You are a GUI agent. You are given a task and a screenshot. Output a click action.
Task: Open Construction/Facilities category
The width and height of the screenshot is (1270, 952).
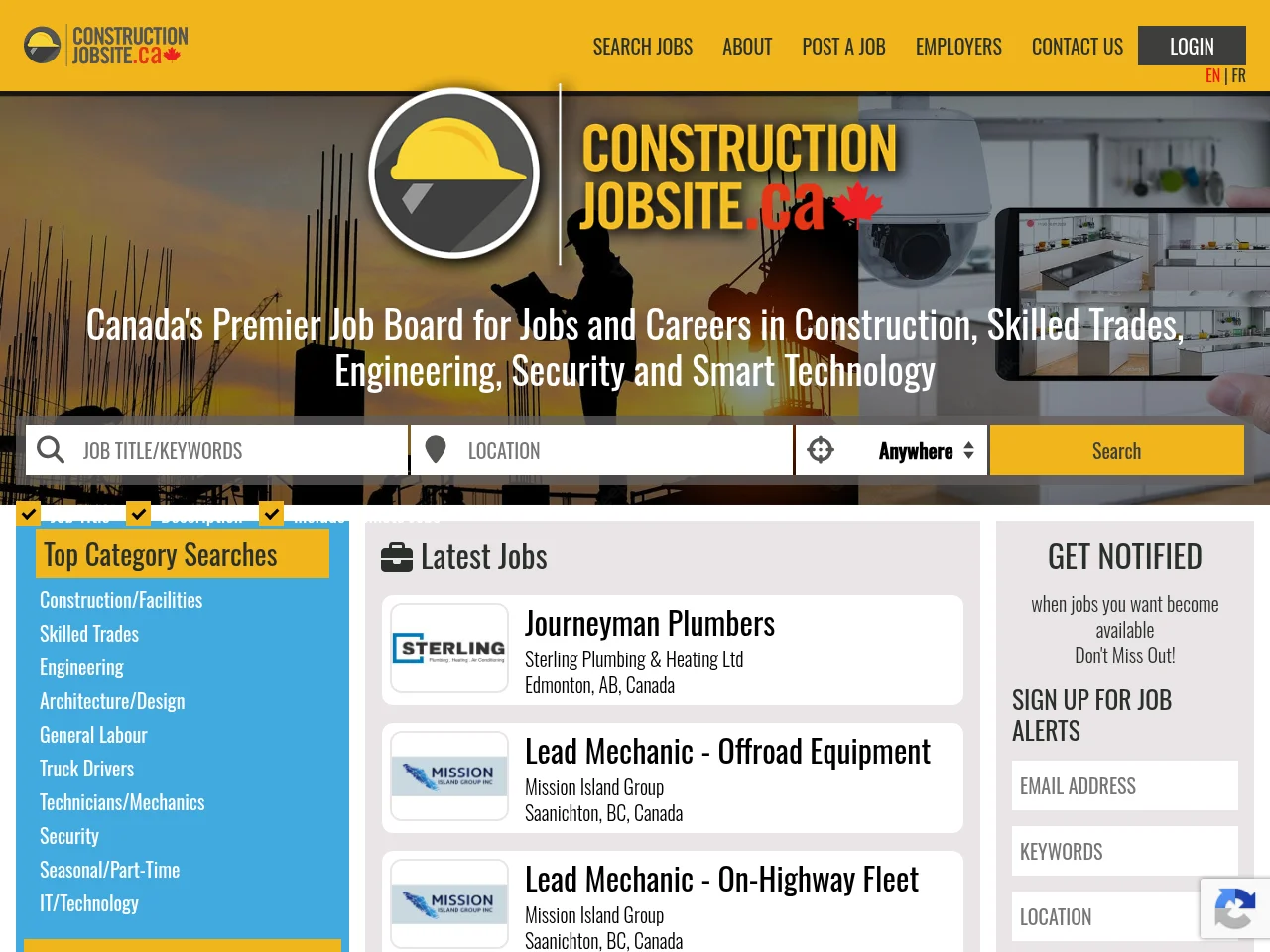coord(121,600)
